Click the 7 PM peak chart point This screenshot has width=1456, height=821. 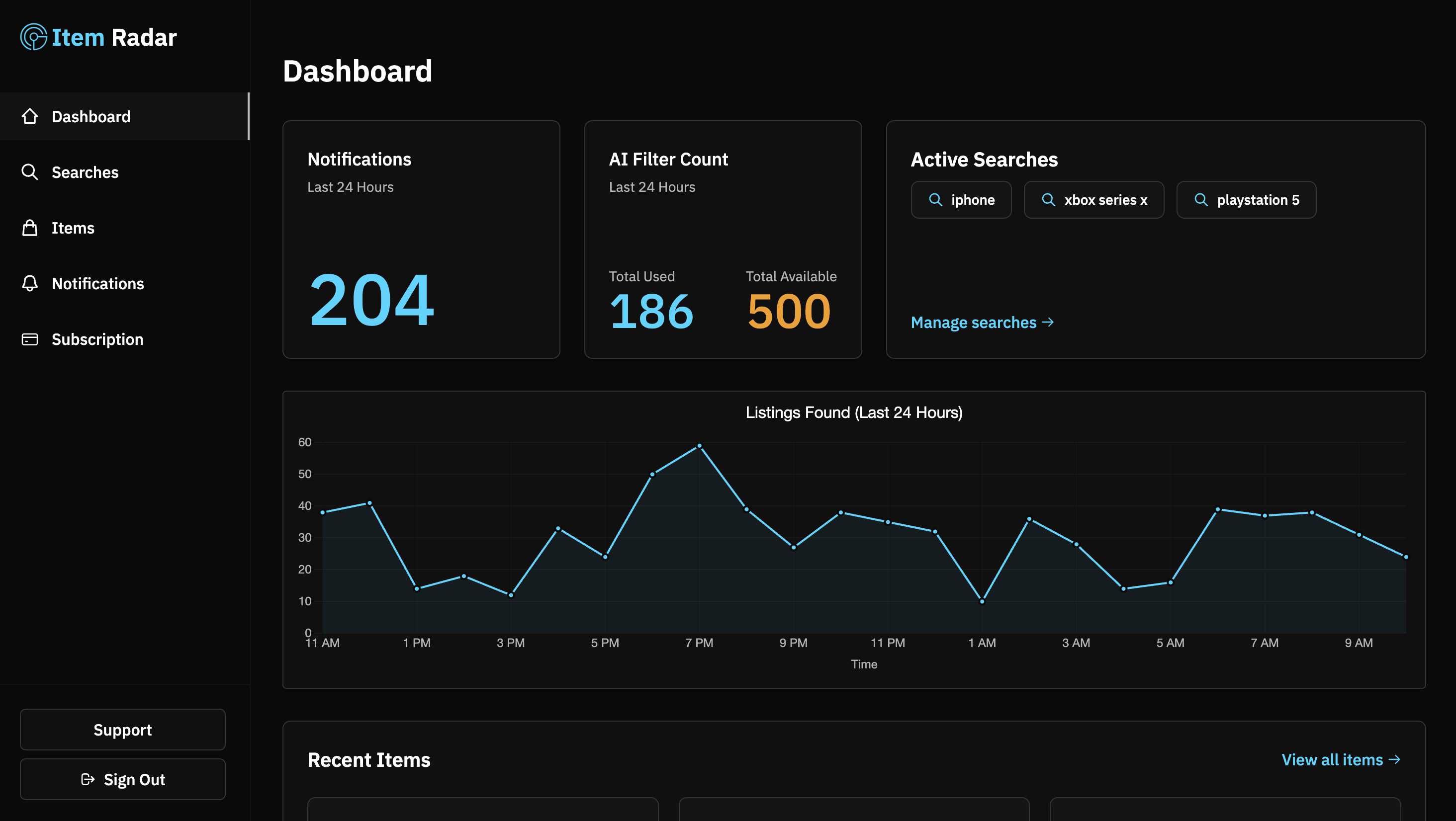pyautogui.click(x=699, y=446)
